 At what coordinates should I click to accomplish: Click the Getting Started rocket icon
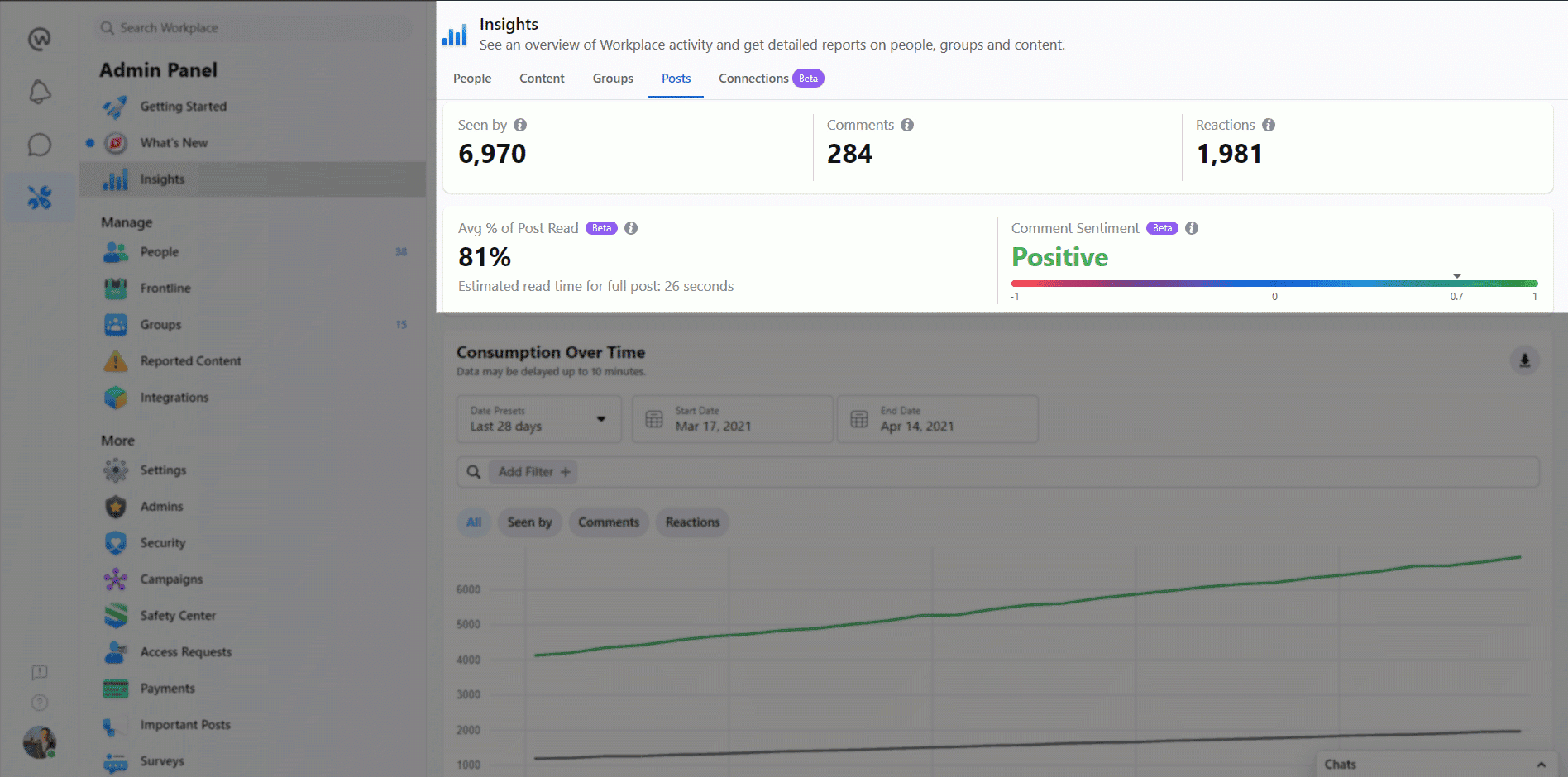115,107
